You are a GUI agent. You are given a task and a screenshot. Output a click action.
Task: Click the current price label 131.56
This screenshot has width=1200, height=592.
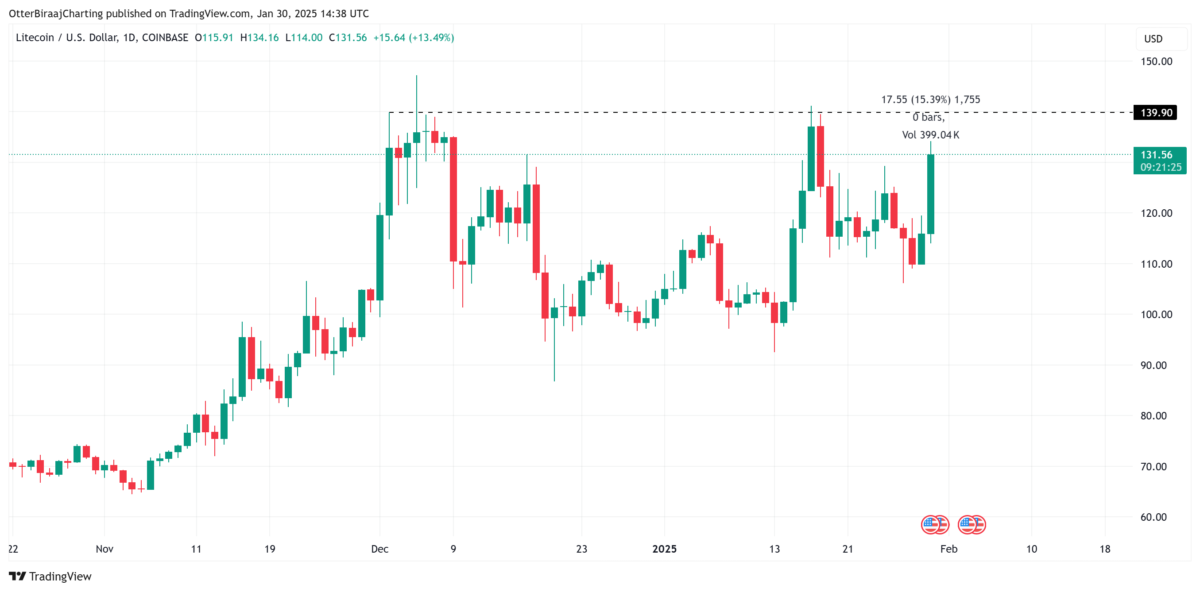coord(1156,154)
